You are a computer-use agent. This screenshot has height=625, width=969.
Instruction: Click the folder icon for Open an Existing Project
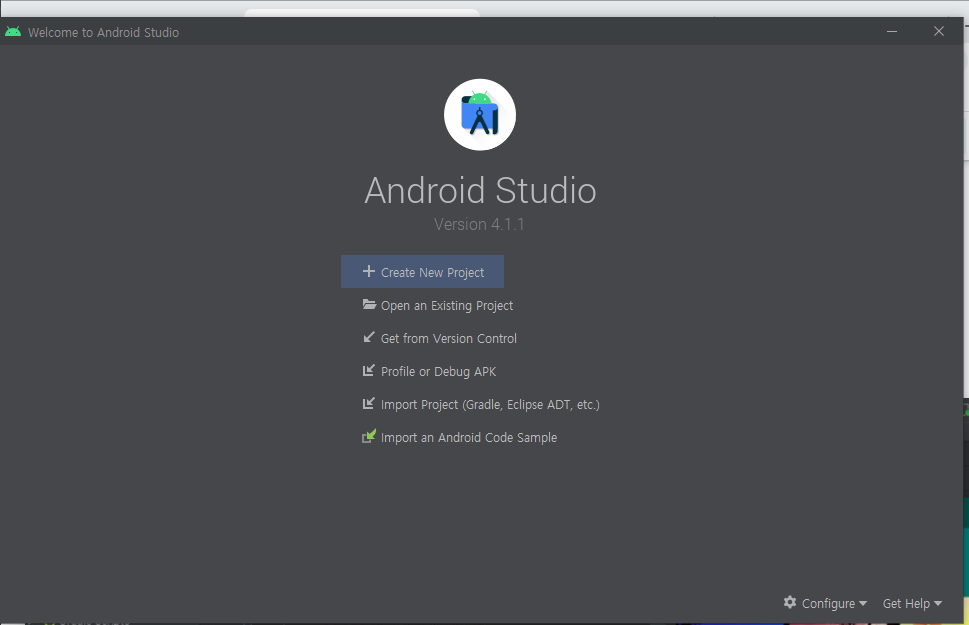click(369, 304)
